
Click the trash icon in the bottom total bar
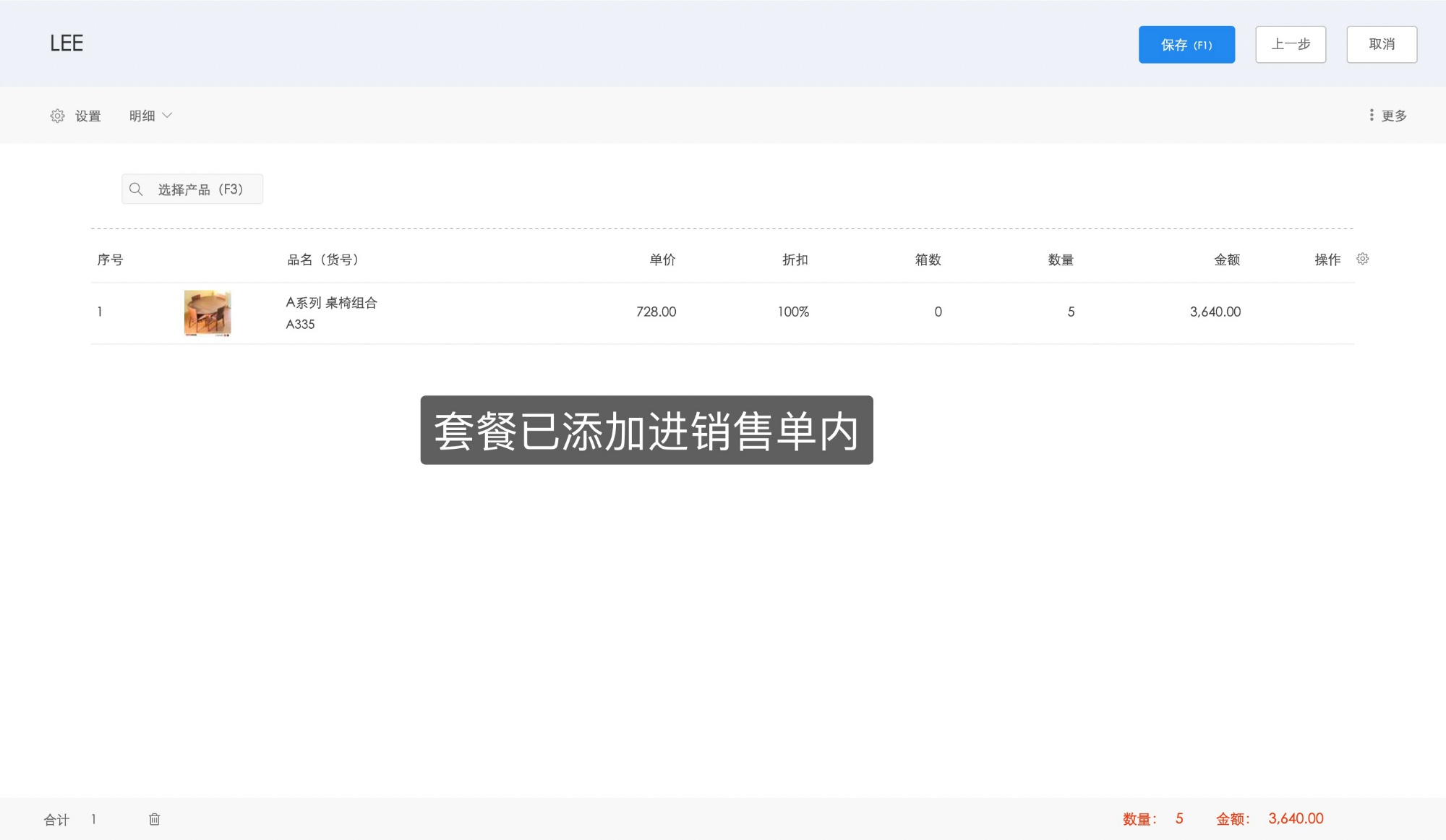[x=154, y=819]
